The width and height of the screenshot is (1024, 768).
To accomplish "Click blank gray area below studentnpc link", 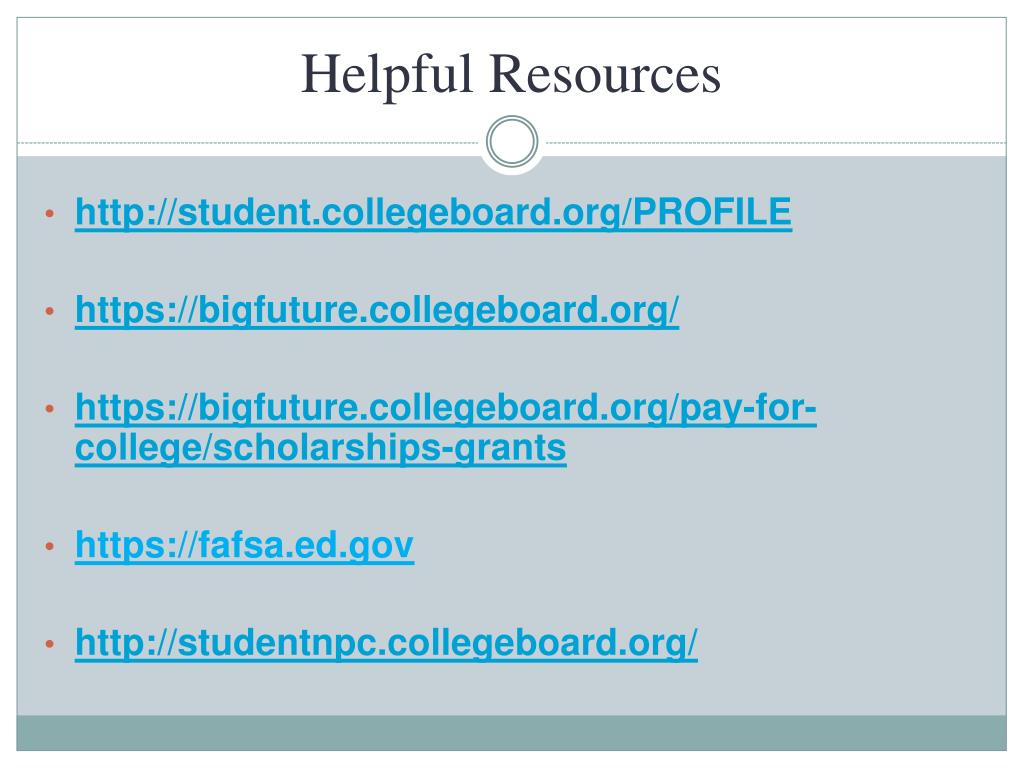I will click(511, 689).
